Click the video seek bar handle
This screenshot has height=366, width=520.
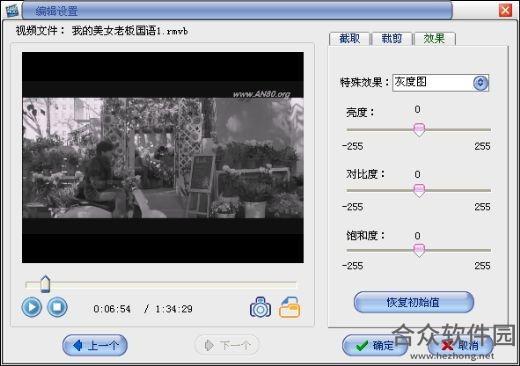pos(45,284)
